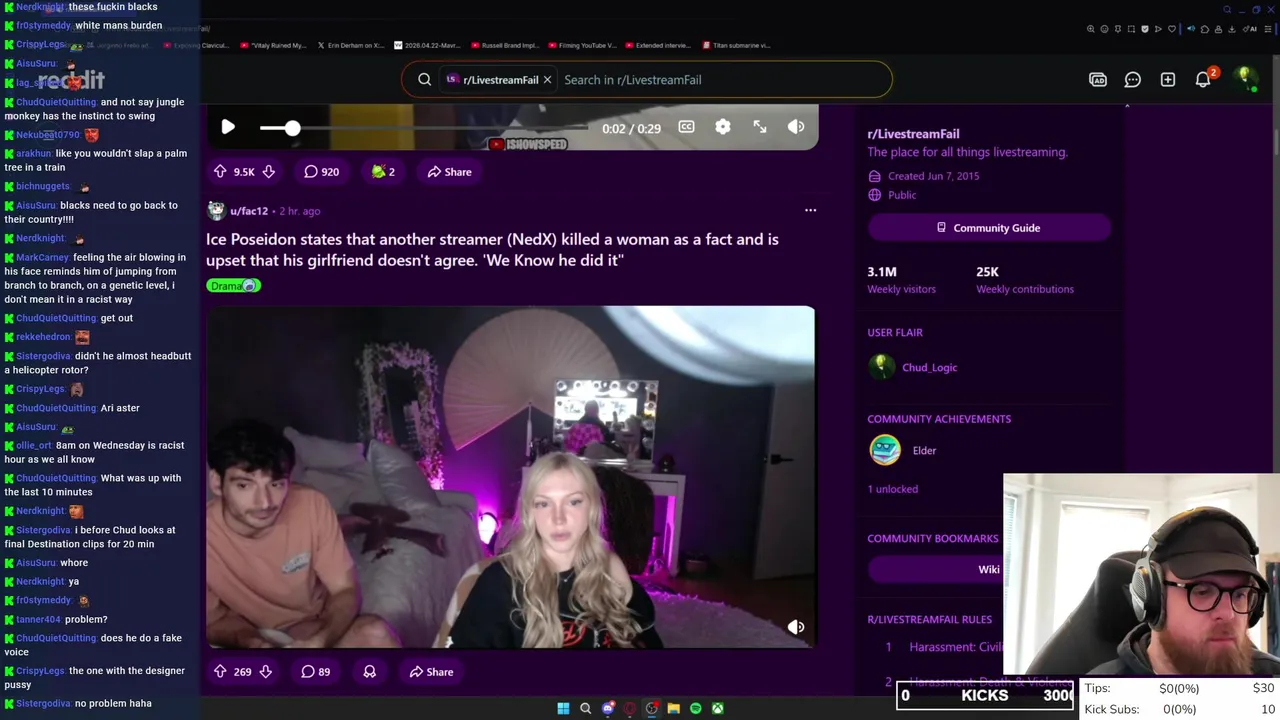Open the 920 comments on top post
Image resolution: width=1280 pixels, height=720 pixels.
322,172
